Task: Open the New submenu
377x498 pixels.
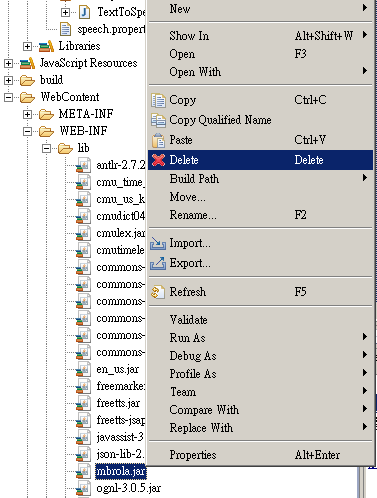Action: [x=260, y=8]
